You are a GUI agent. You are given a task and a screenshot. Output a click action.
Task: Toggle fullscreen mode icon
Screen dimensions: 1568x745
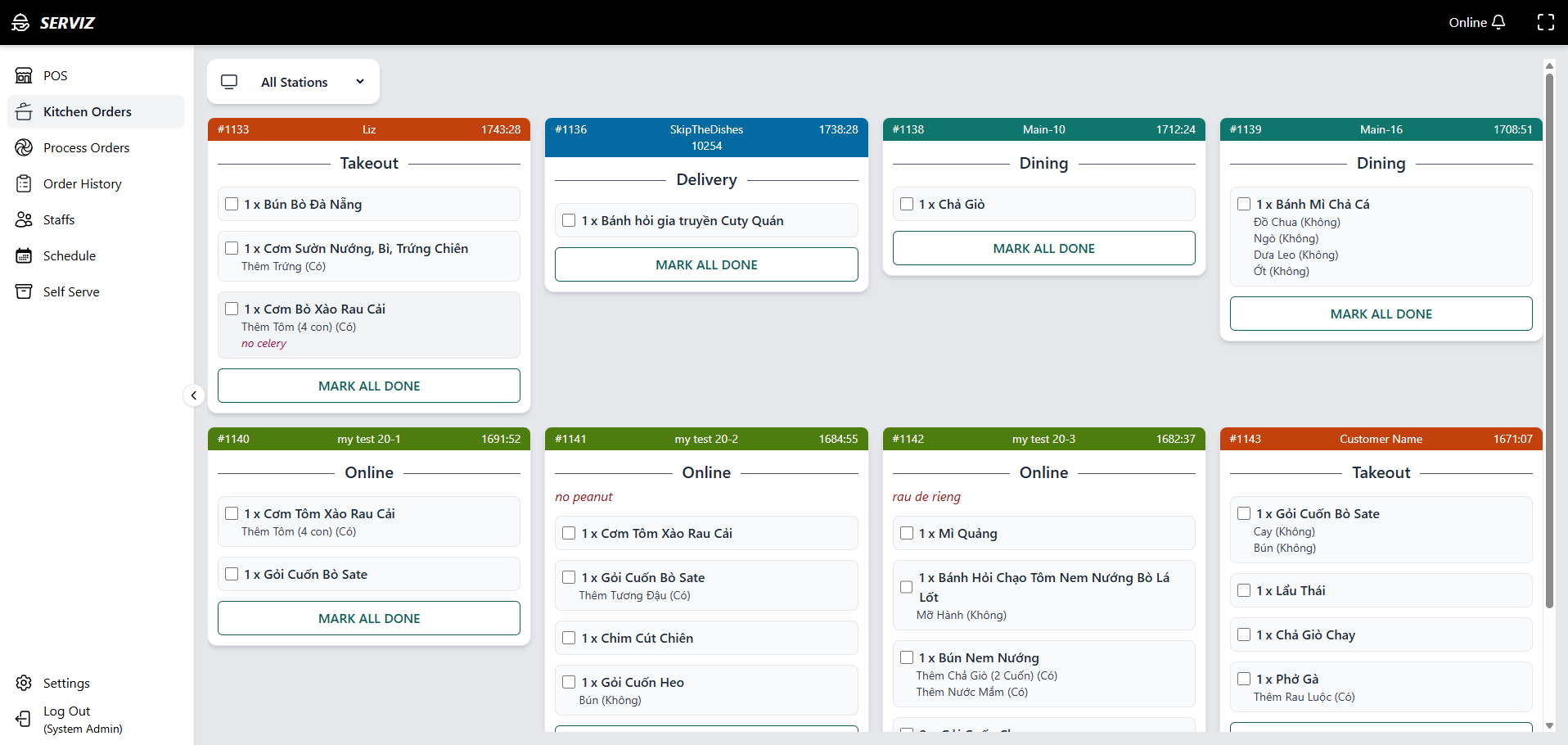pyautogui.click(x=1545, y=22)
